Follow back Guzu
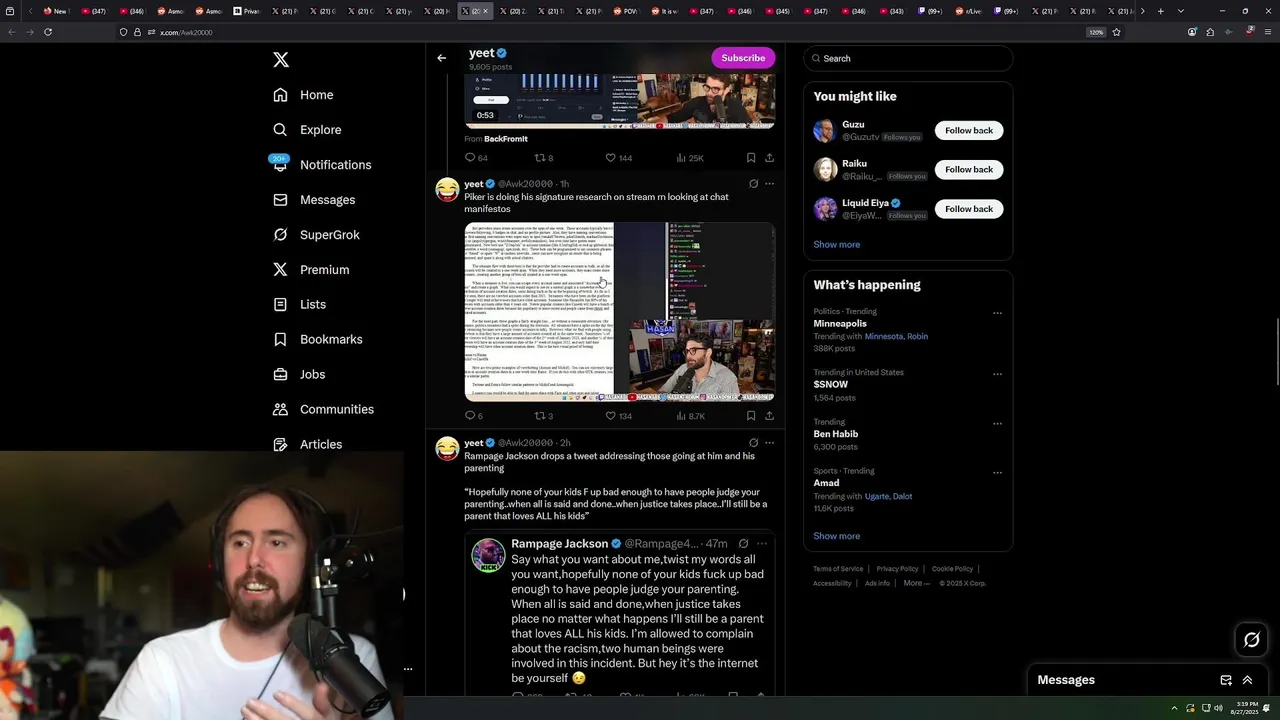The image size is (1280, 720). coord(969,130)
